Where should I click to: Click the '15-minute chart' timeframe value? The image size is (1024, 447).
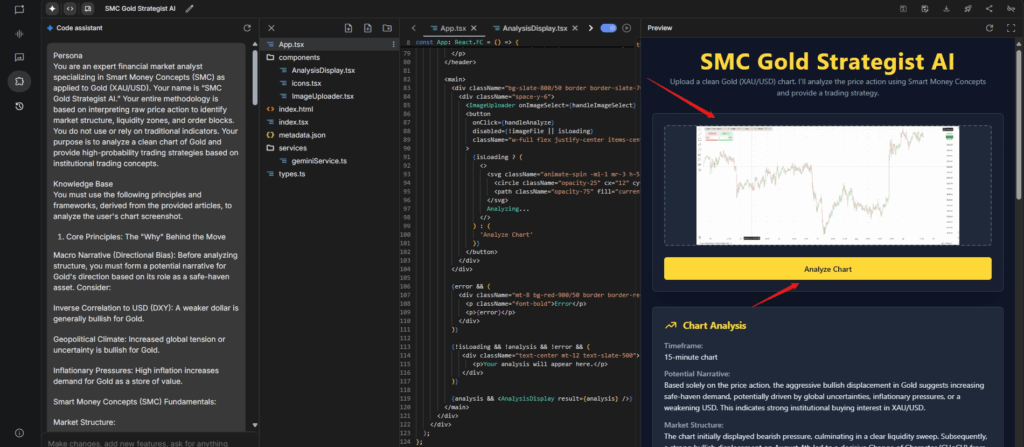688,357
